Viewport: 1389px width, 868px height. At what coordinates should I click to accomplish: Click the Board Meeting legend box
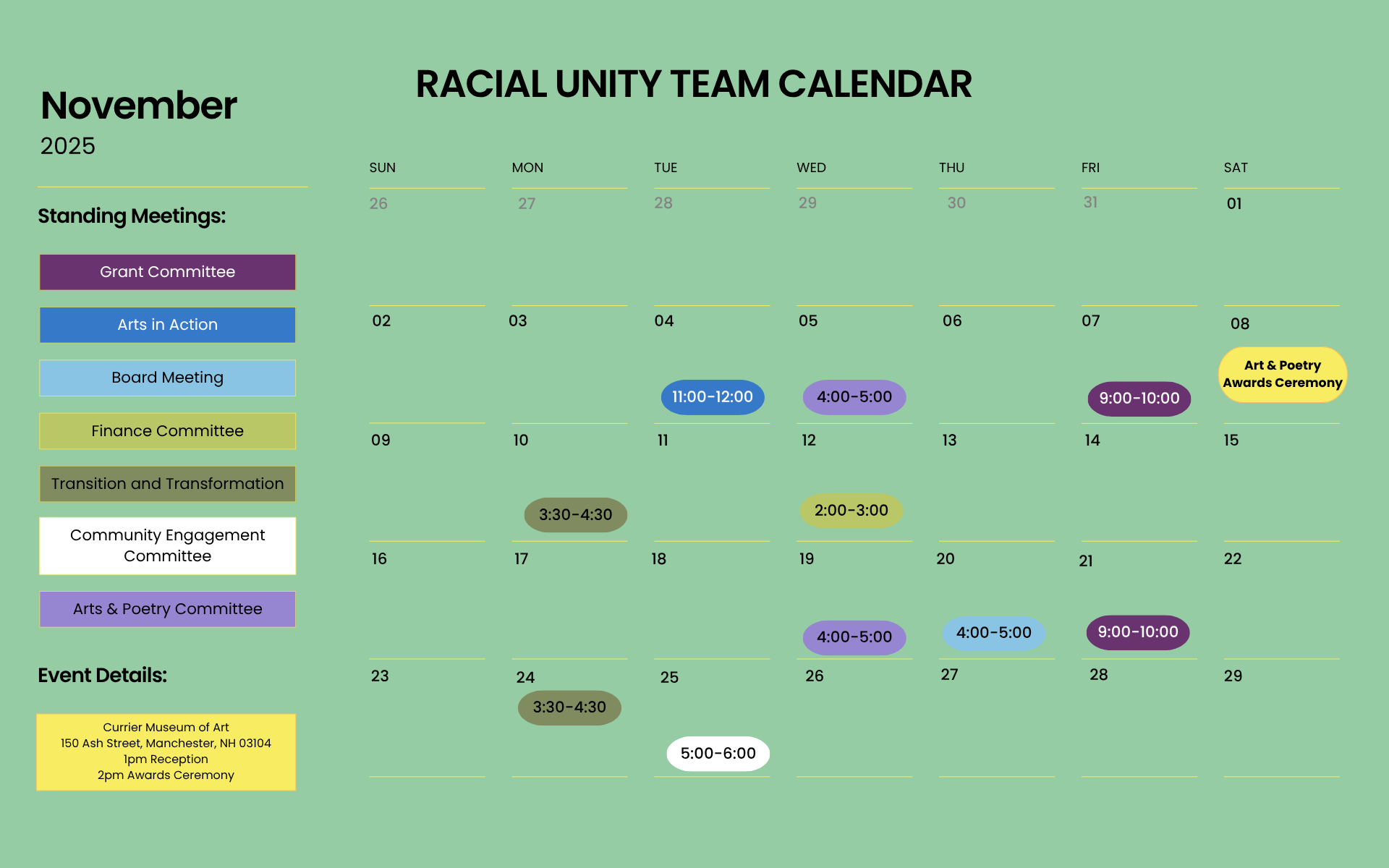167,378
